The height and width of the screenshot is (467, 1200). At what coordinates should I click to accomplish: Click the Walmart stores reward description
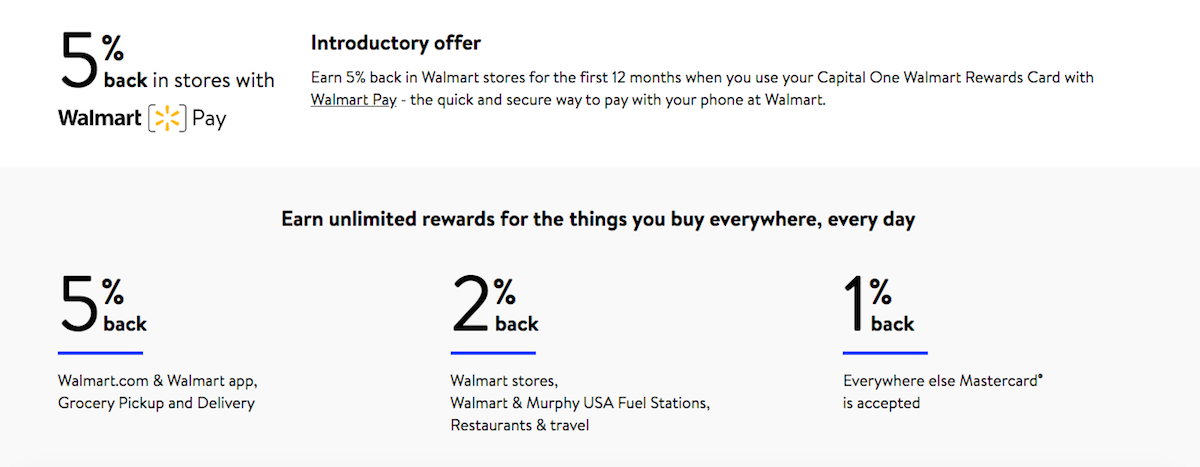click(504, 381)
